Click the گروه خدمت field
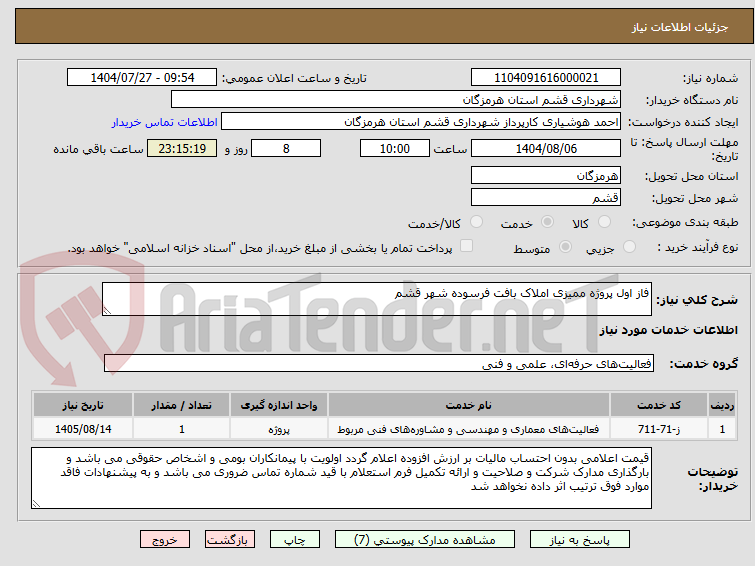This screenshot has height=566, width=755. [378, 364]
